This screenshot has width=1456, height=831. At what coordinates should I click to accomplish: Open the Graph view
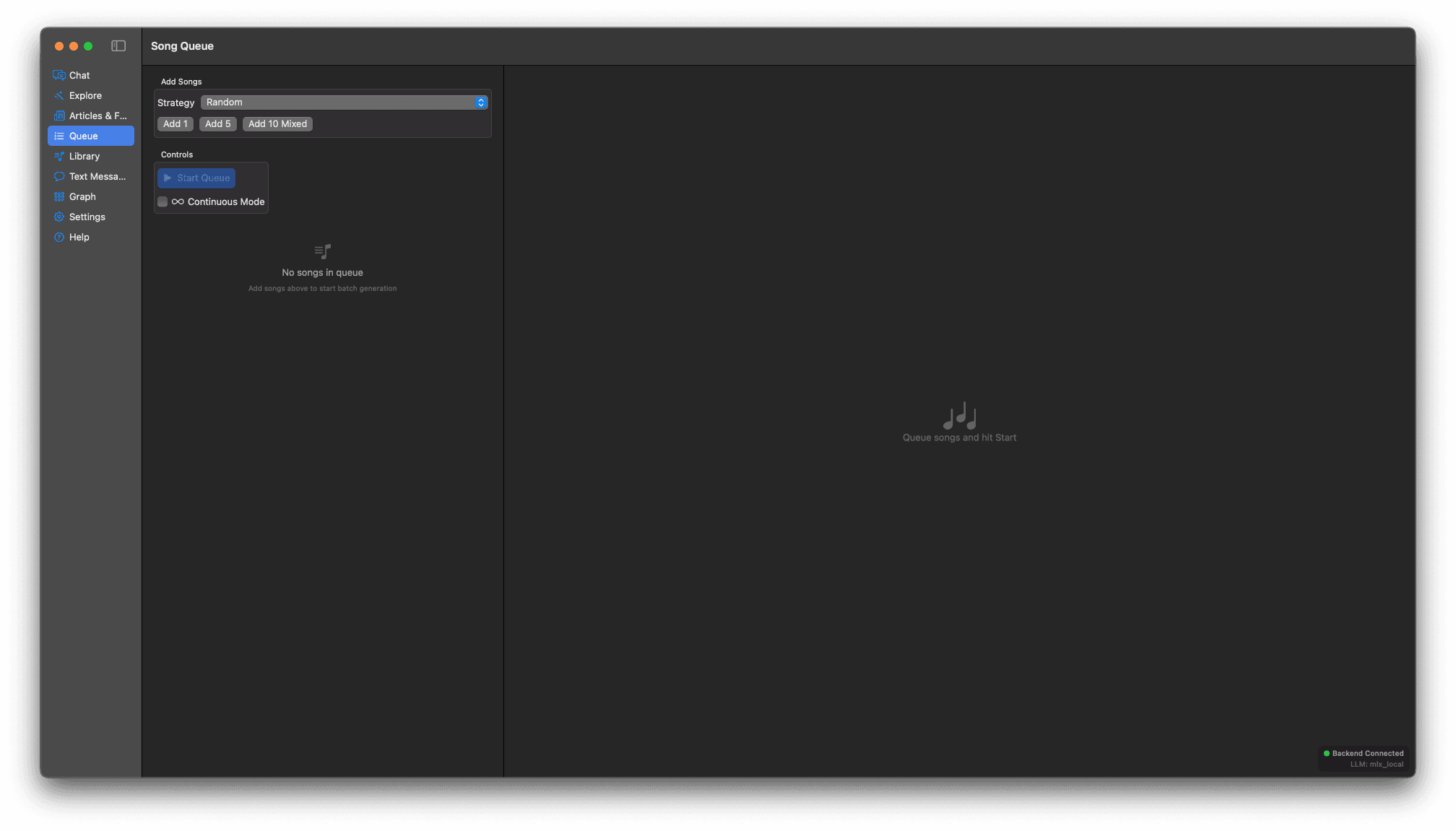pos(91,196)
